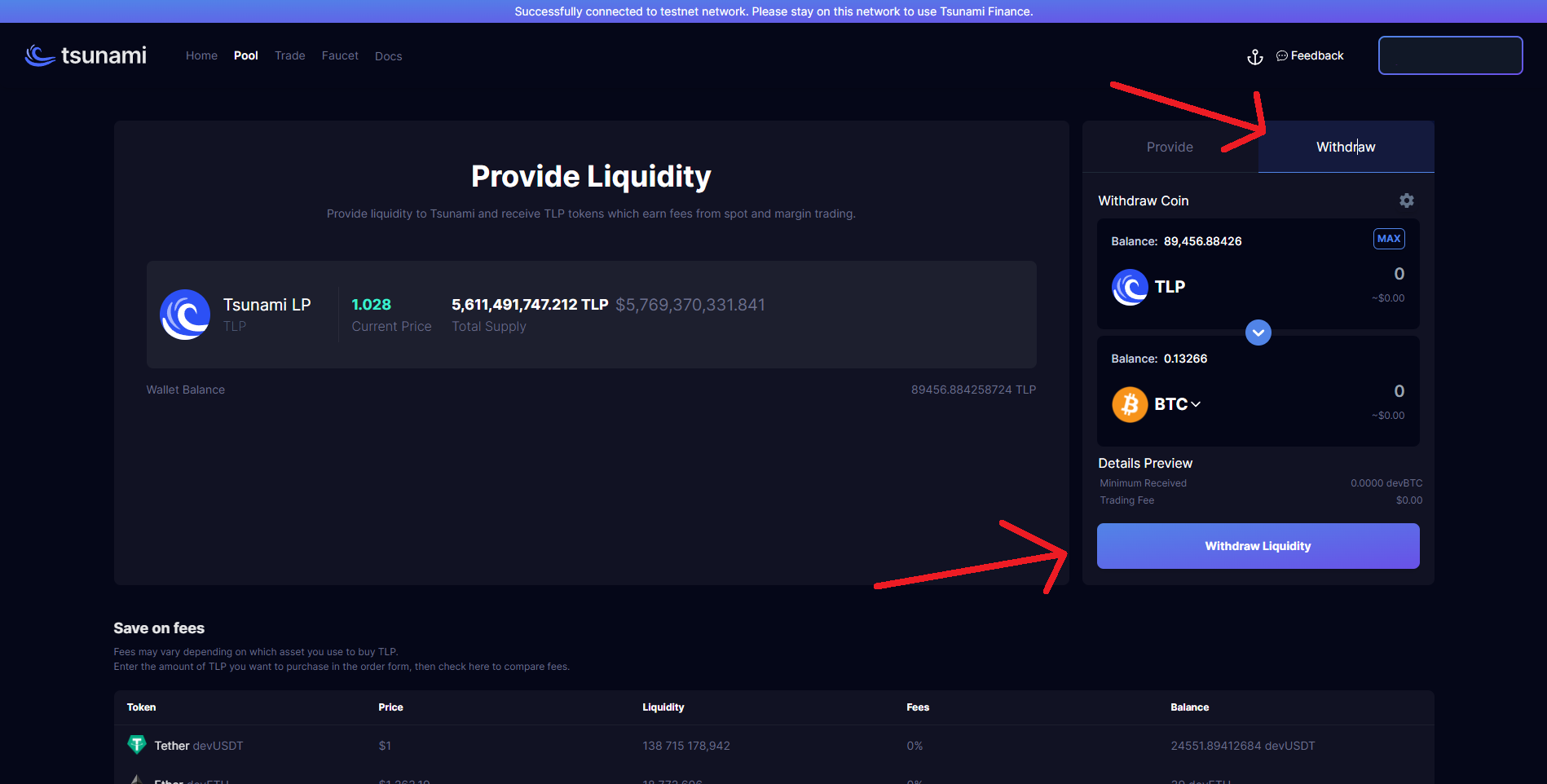Click the Balance column header
Screen dimensions: 1547x784
(x=1190, y=707)
